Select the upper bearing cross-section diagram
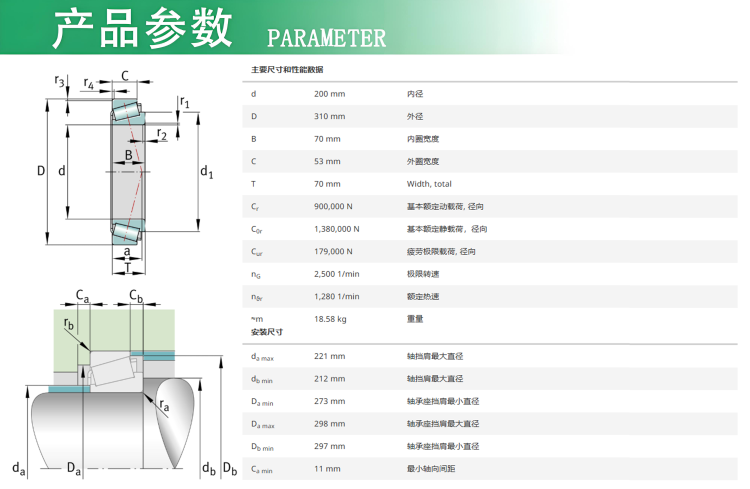This screenshot has width=750, height=489. pyautogui.click(x=125, y=170)
